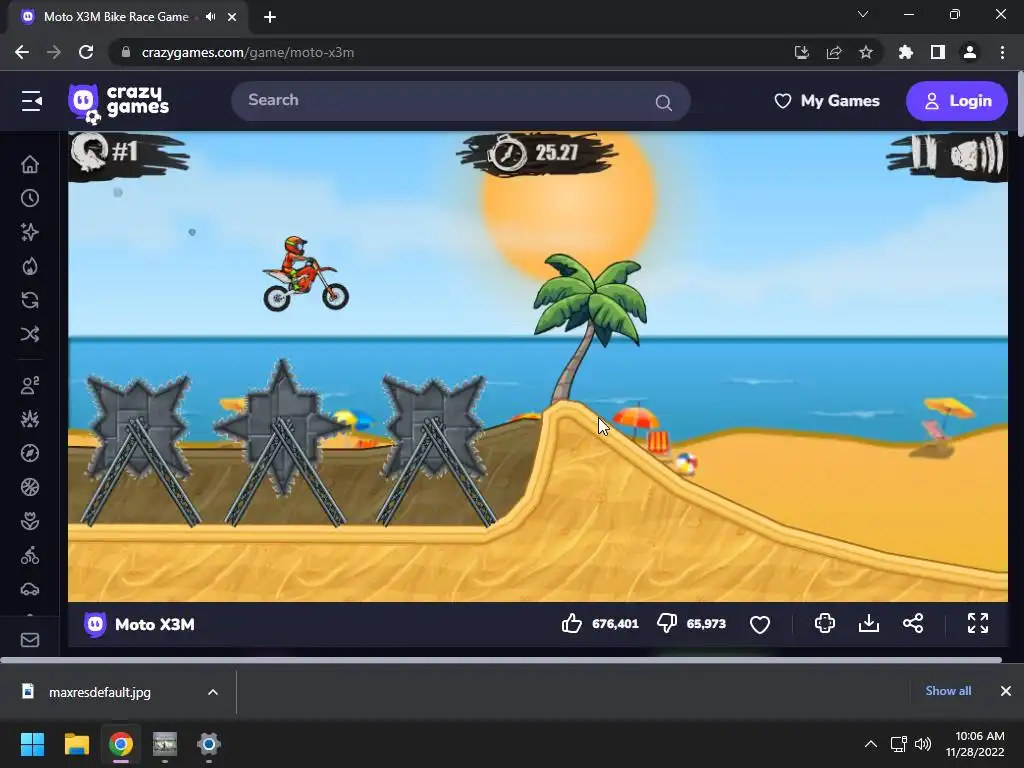1024x768 pixels.
Task: Open Recently played clock icon
Action: coord(30,199)
